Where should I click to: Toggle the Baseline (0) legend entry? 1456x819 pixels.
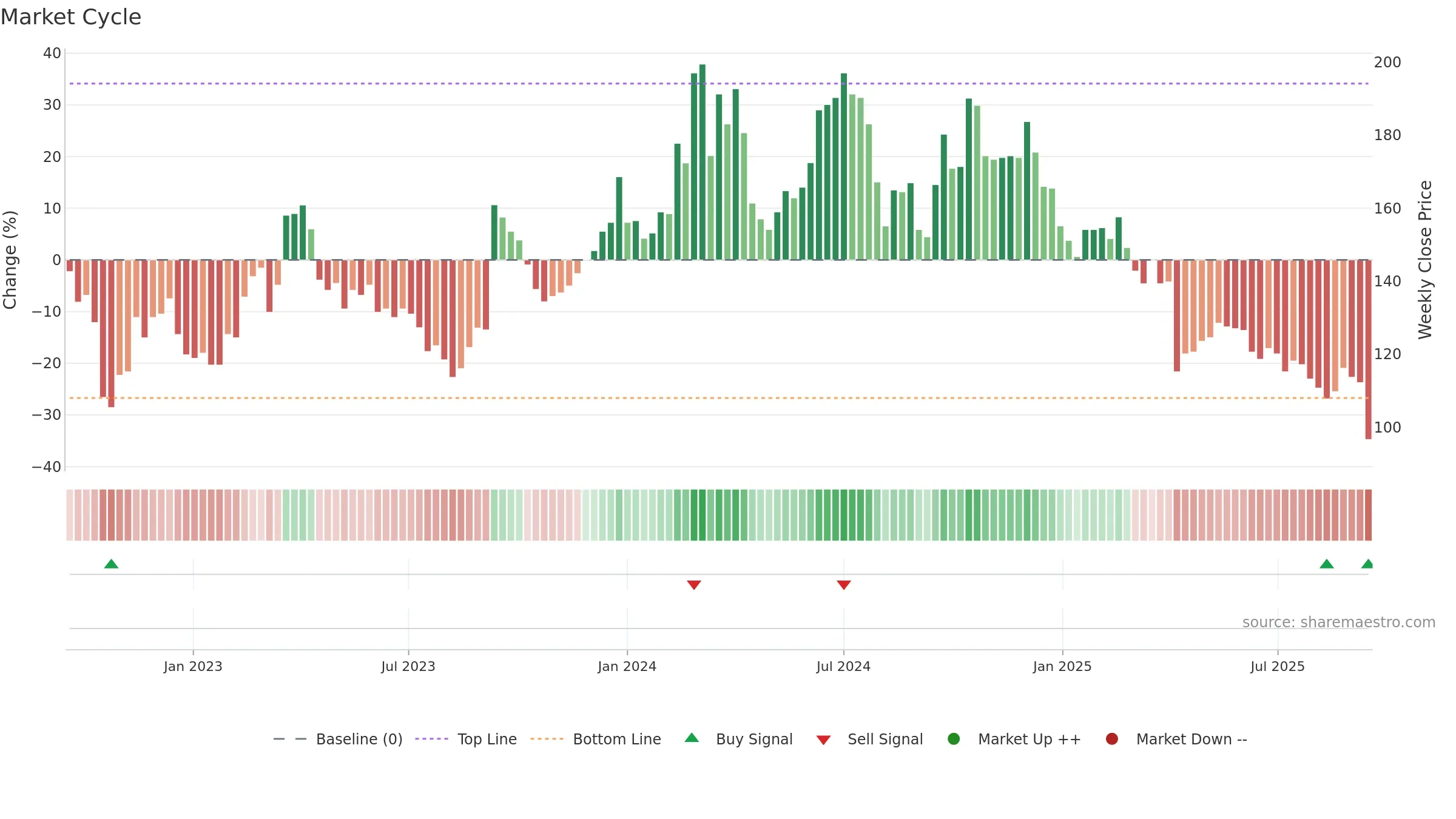click(338, 739)
